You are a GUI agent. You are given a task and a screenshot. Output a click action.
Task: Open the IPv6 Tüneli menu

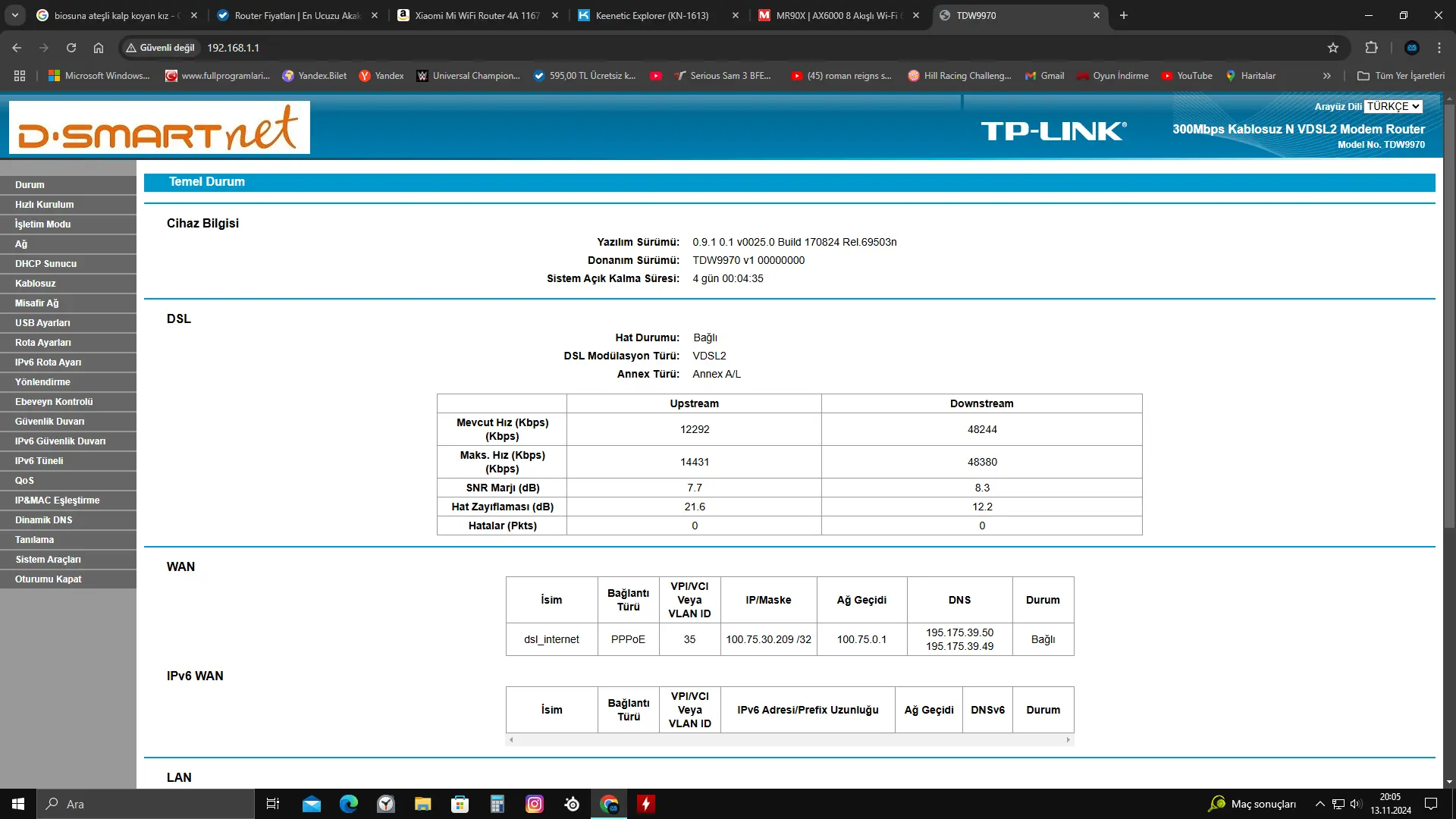point(68,461)
